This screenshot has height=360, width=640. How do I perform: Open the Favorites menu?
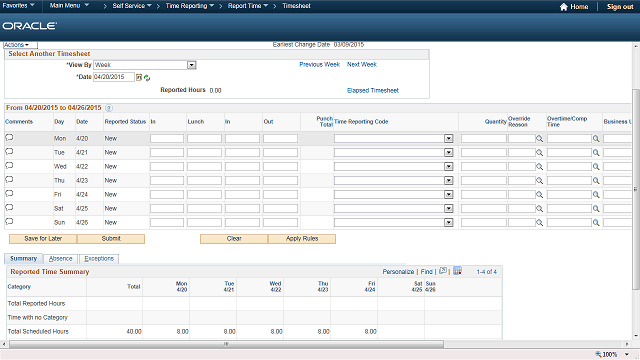coord(18,6)
